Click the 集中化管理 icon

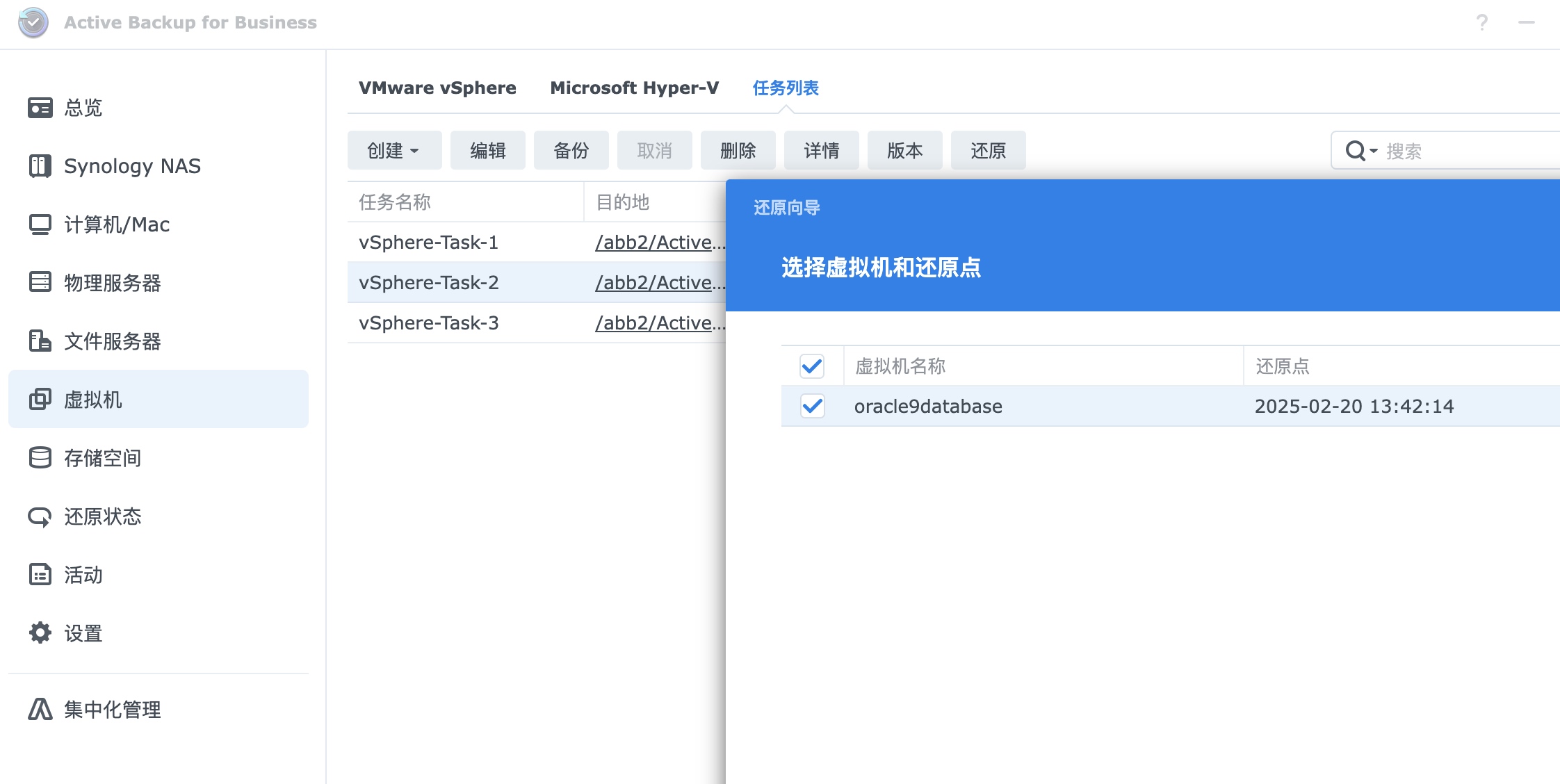40,709
